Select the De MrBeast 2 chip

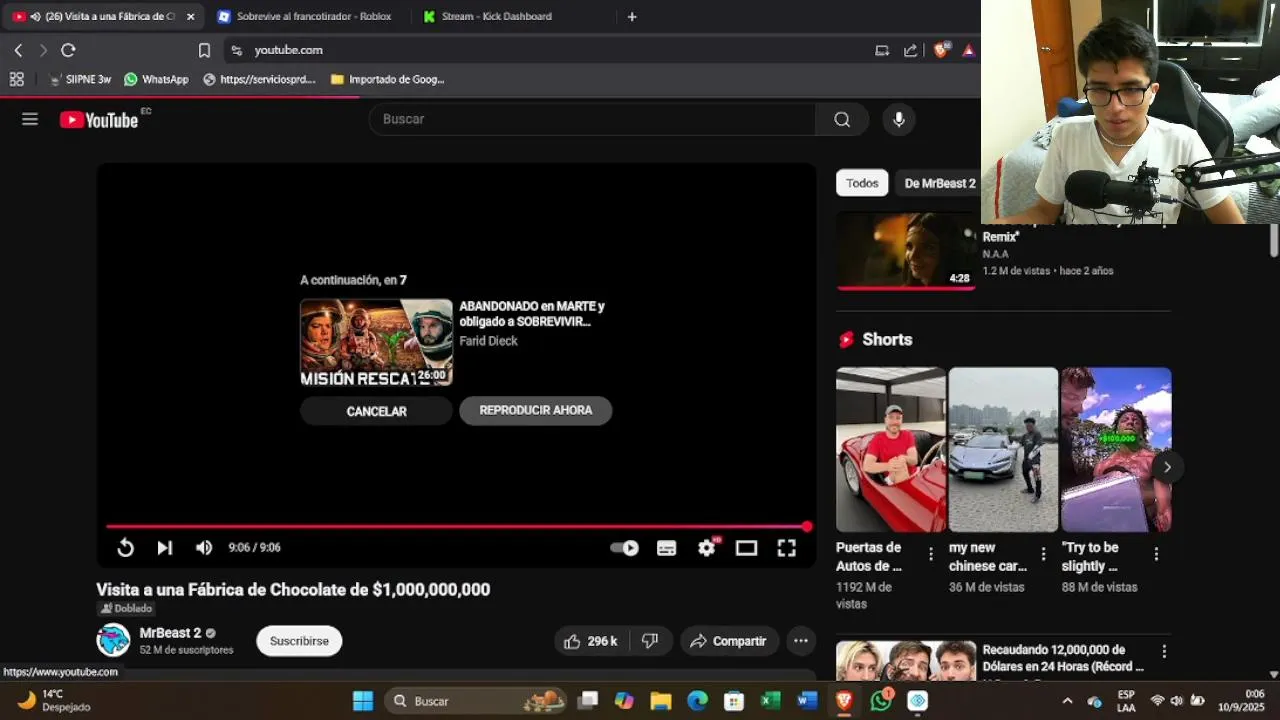pos(939,183)
